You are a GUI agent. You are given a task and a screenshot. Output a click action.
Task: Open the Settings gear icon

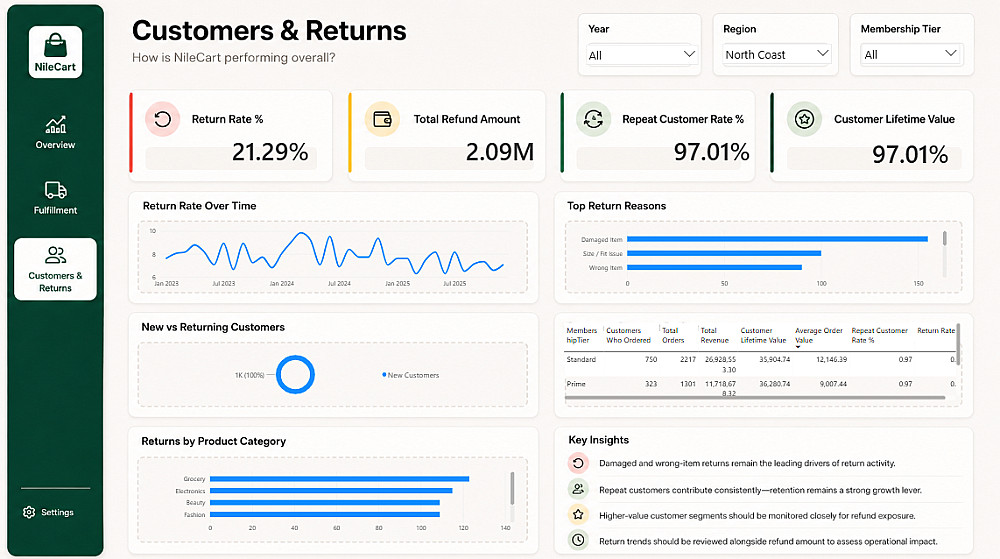click(29, 512)
